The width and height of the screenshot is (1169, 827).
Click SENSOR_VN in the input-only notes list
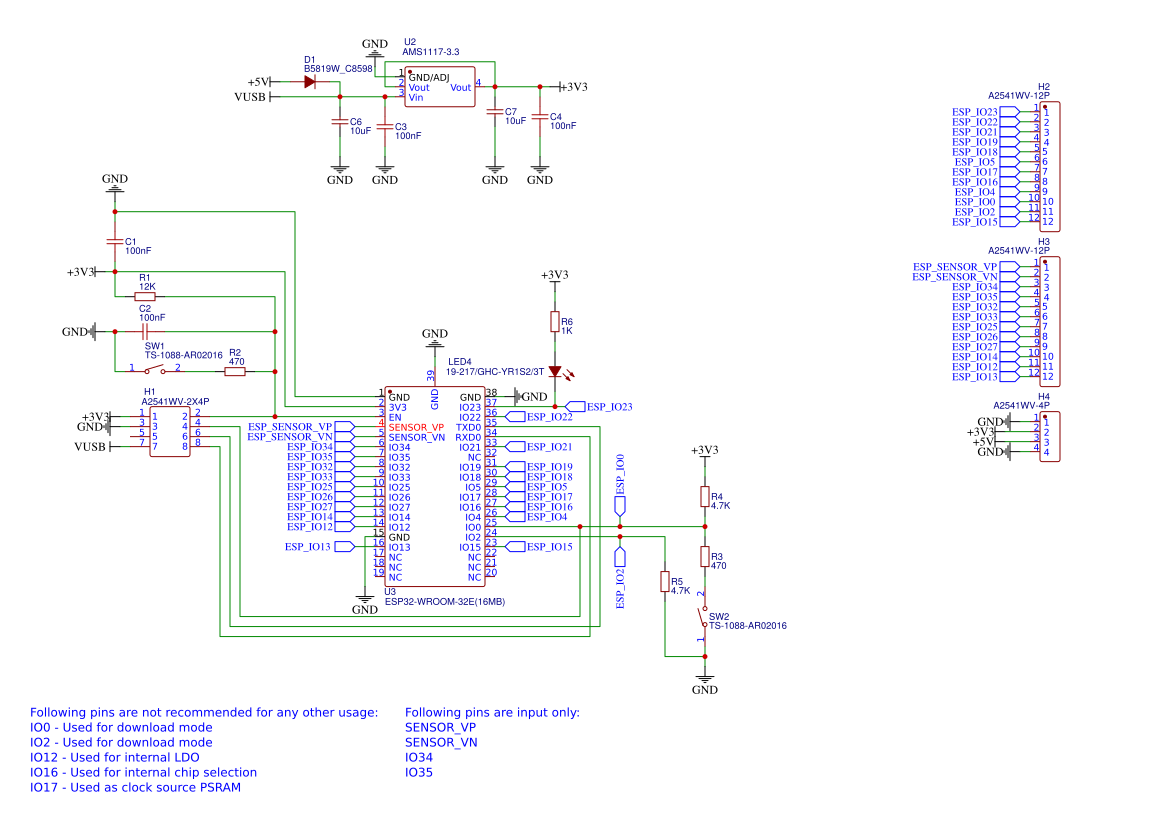[x=441, y=743]
